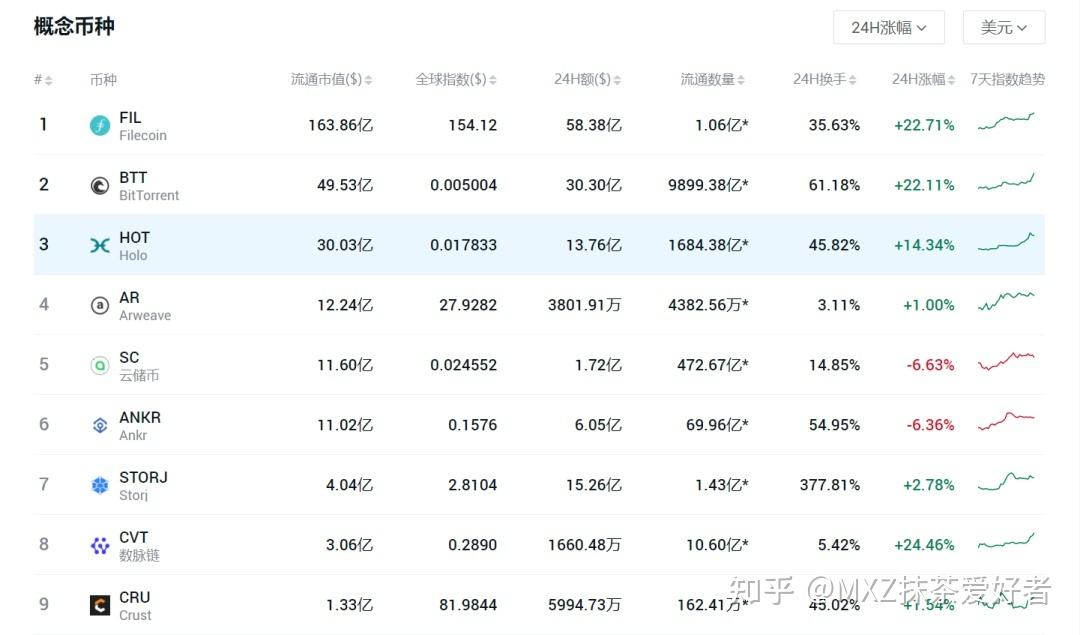Open ANKR 7-day trend chart

[x=1006, y=421]
